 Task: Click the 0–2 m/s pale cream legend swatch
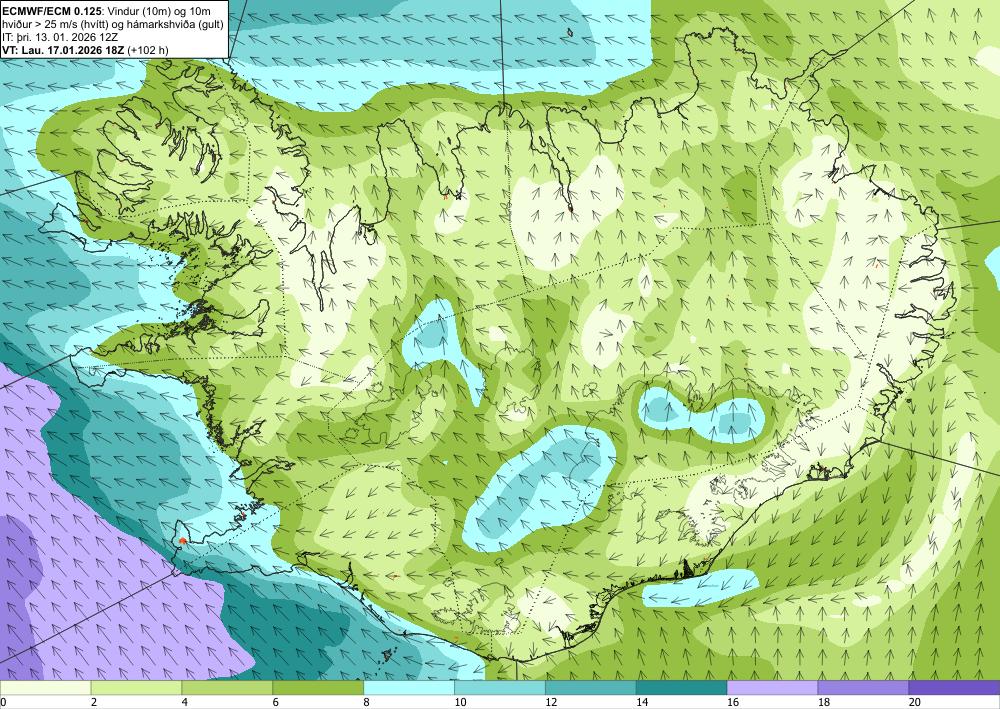45,688
